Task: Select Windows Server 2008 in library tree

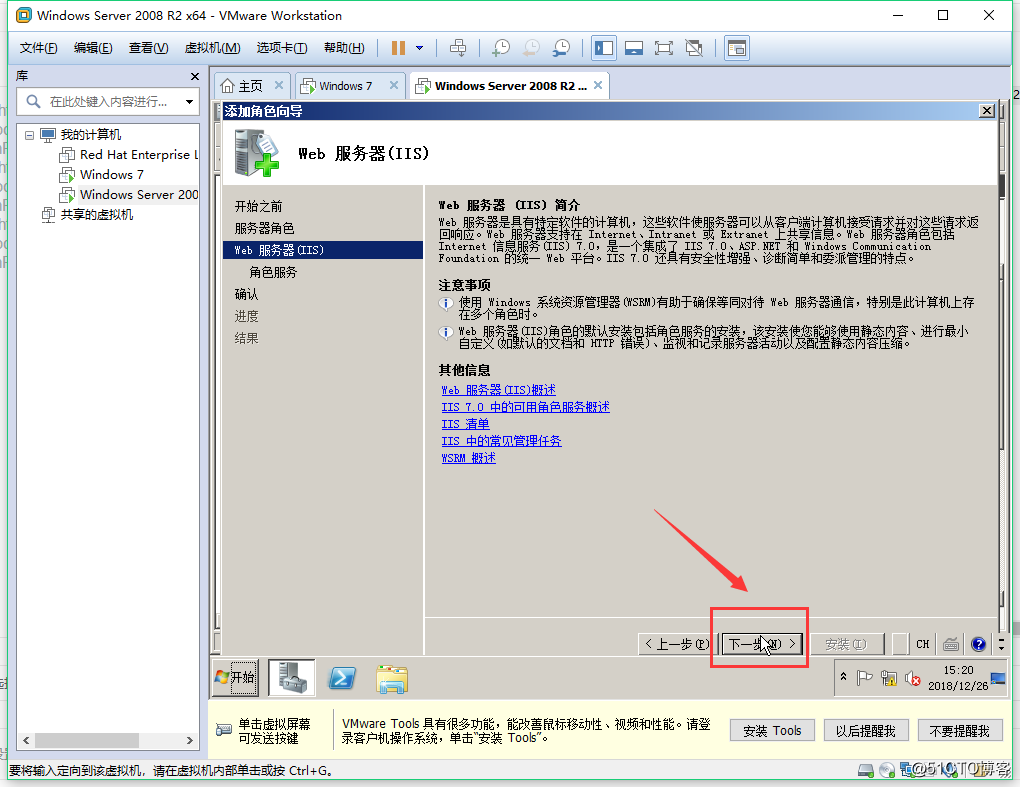Action: [x=129, y=194]
